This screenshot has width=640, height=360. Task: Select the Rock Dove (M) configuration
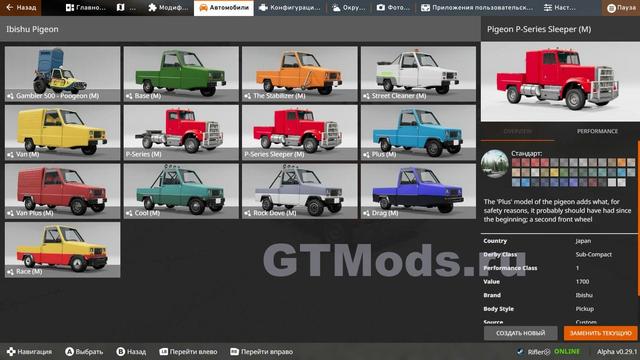click(x=300, y=191)
